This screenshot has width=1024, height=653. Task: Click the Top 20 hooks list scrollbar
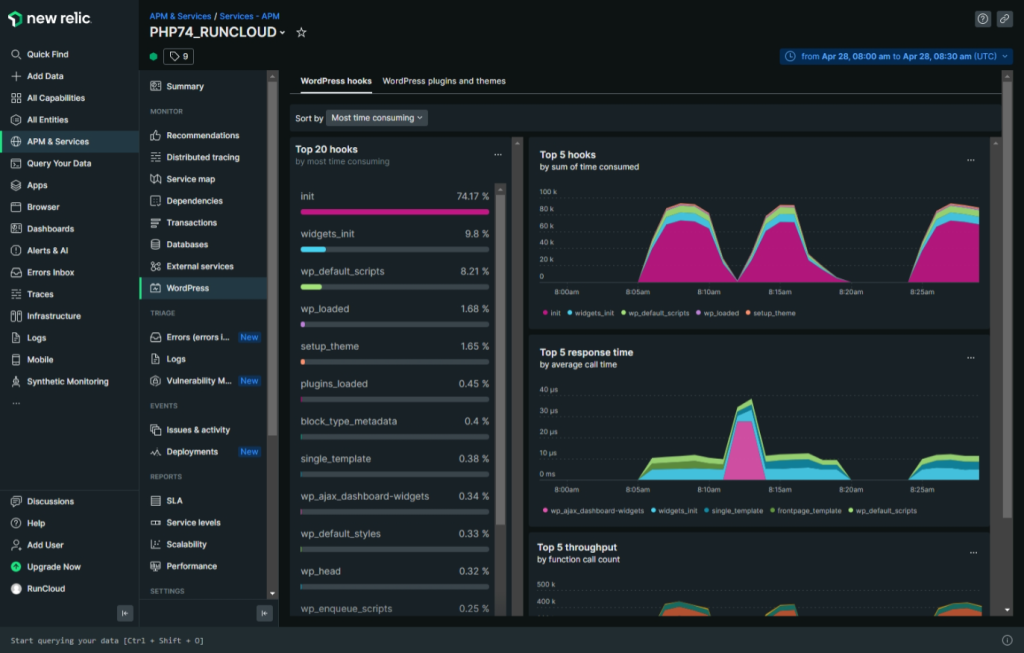tap(500, 359)
